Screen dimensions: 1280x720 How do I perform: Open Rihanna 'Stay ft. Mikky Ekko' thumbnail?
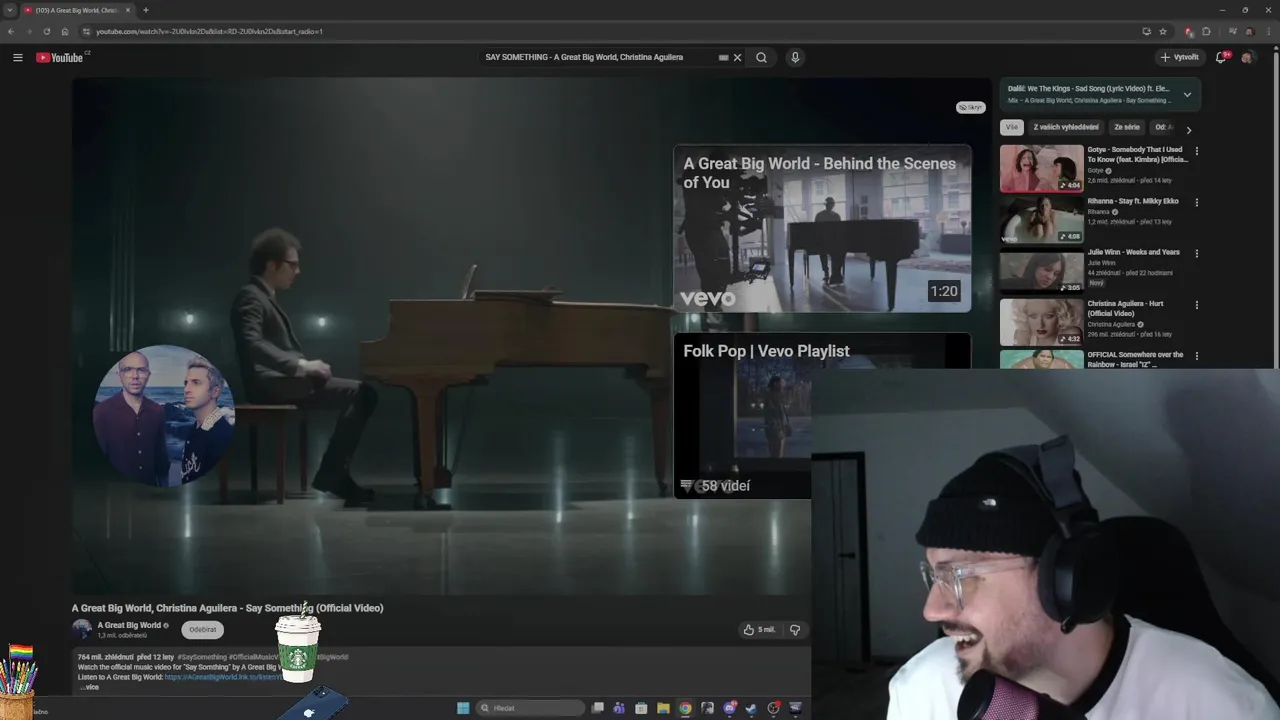coord(1042,219)
